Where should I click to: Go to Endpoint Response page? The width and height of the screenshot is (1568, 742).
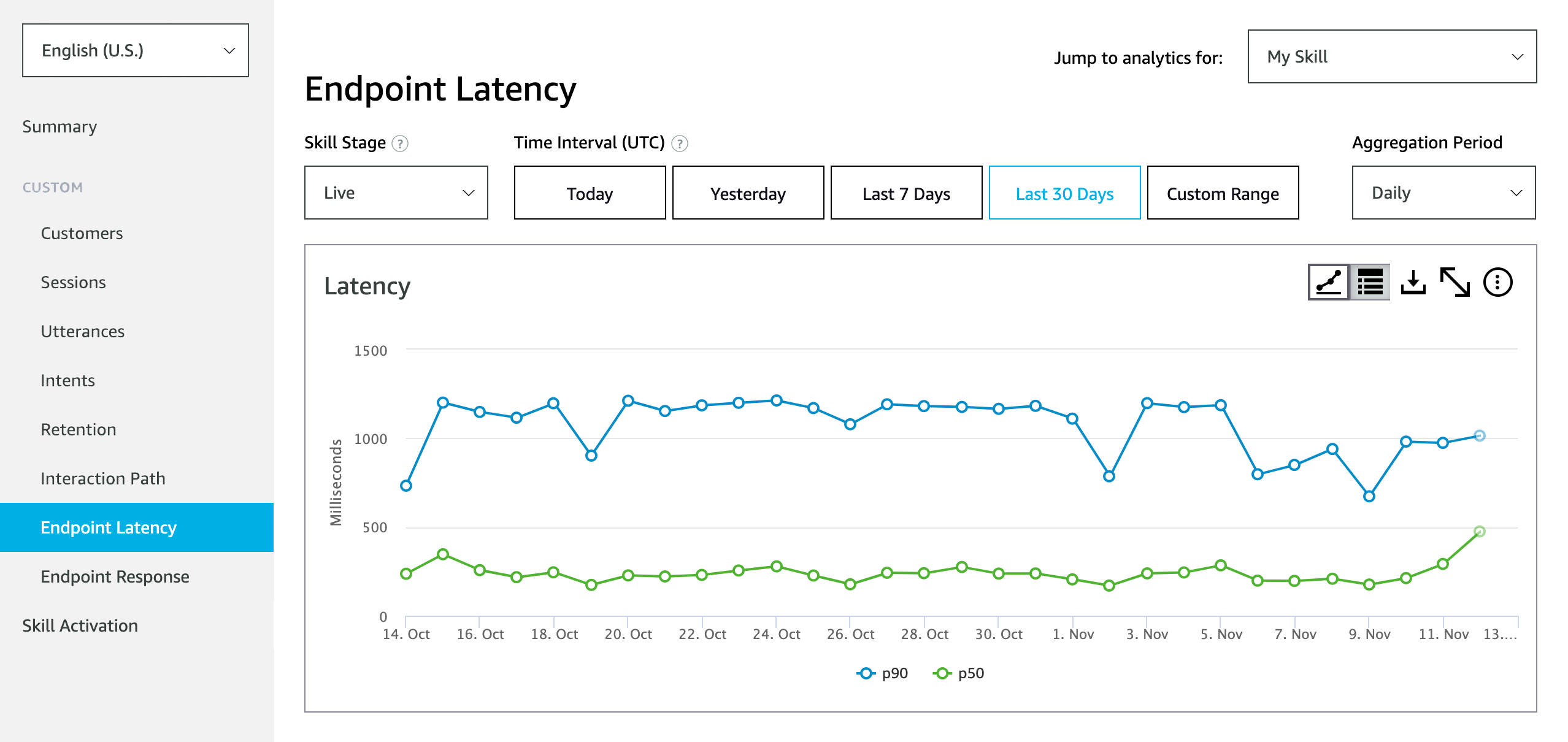pyautogui.click(x=115, y=576)
